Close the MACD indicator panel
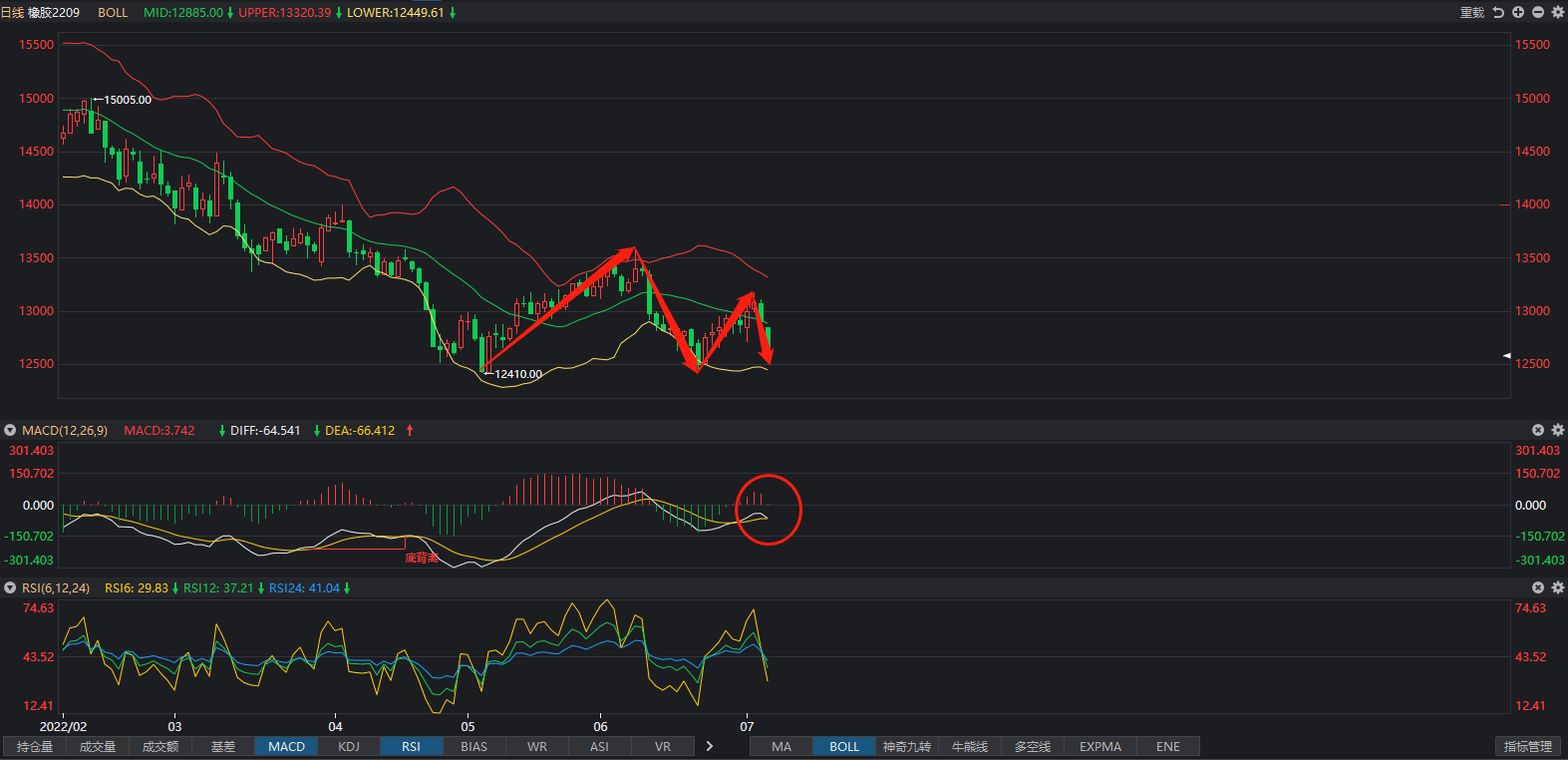 [1538, 430]
